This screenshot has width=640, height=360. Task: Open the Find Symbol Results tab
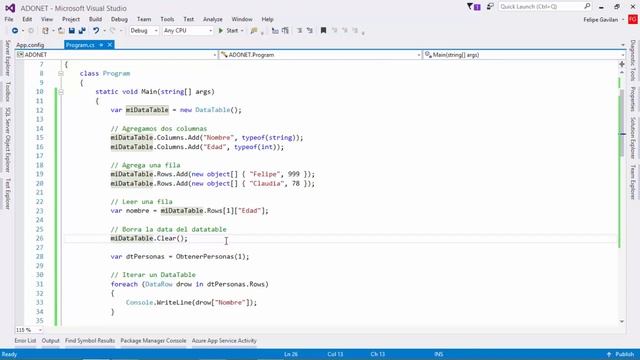click(x=90, y=340)
